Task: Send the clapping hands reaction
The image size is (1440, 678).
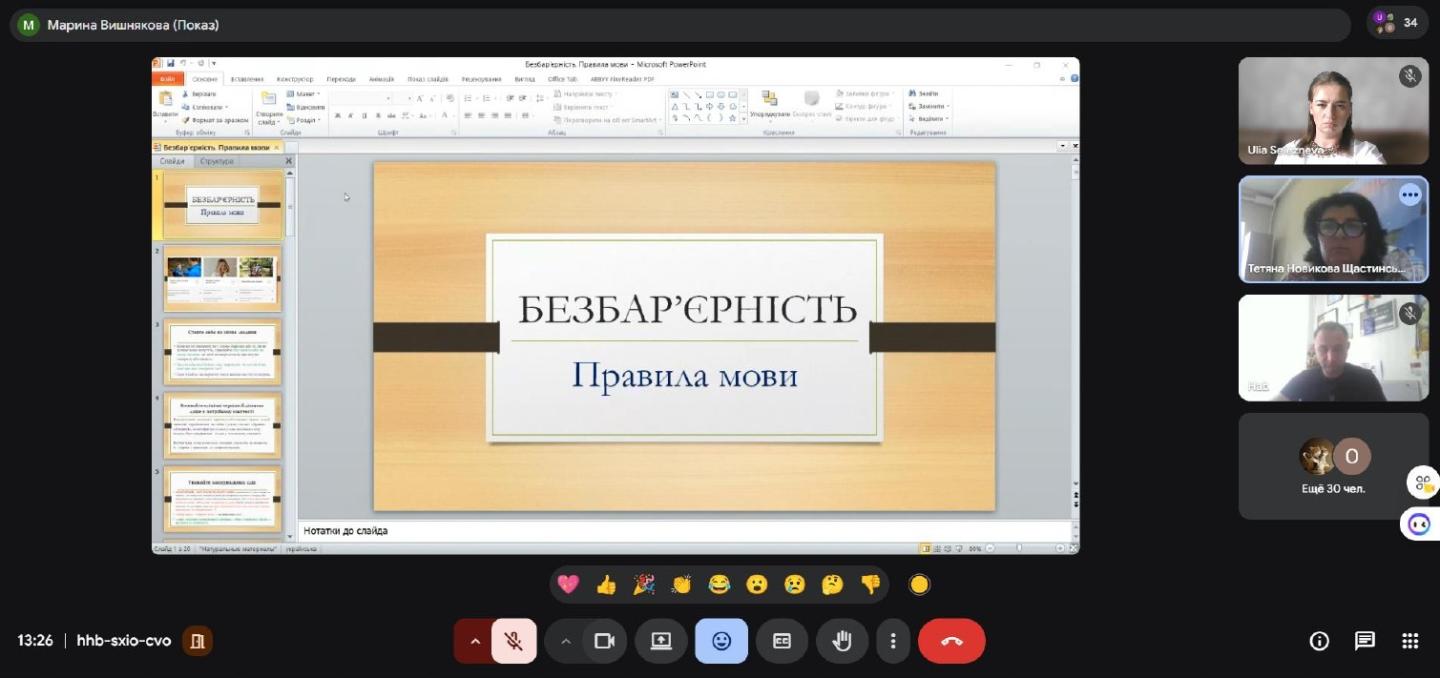Action: [x=682, y=585]
